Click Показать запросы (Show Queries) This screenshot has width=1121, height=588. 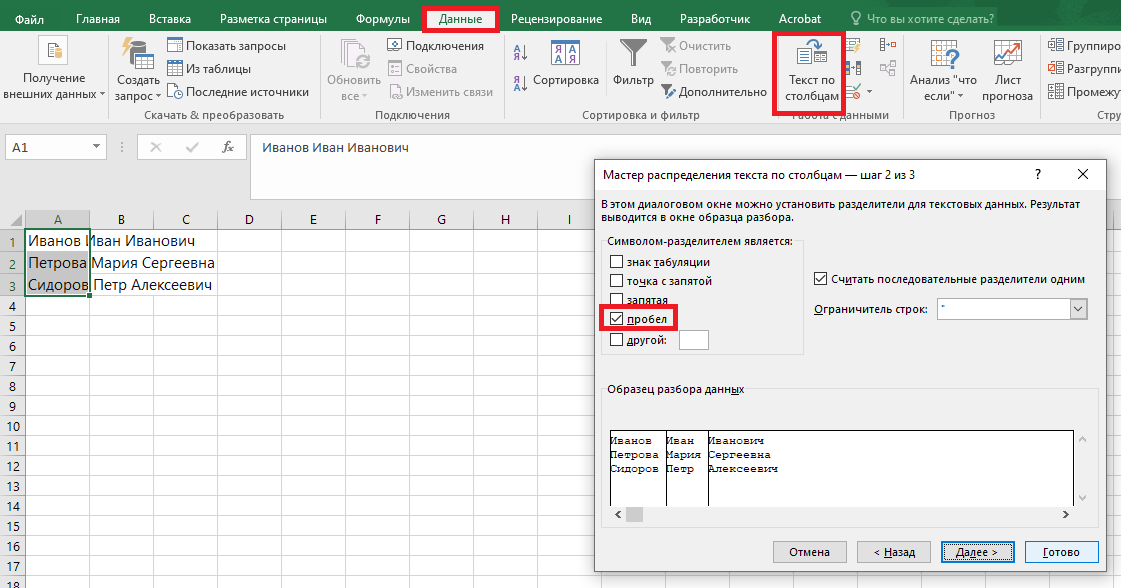point(226,46)
